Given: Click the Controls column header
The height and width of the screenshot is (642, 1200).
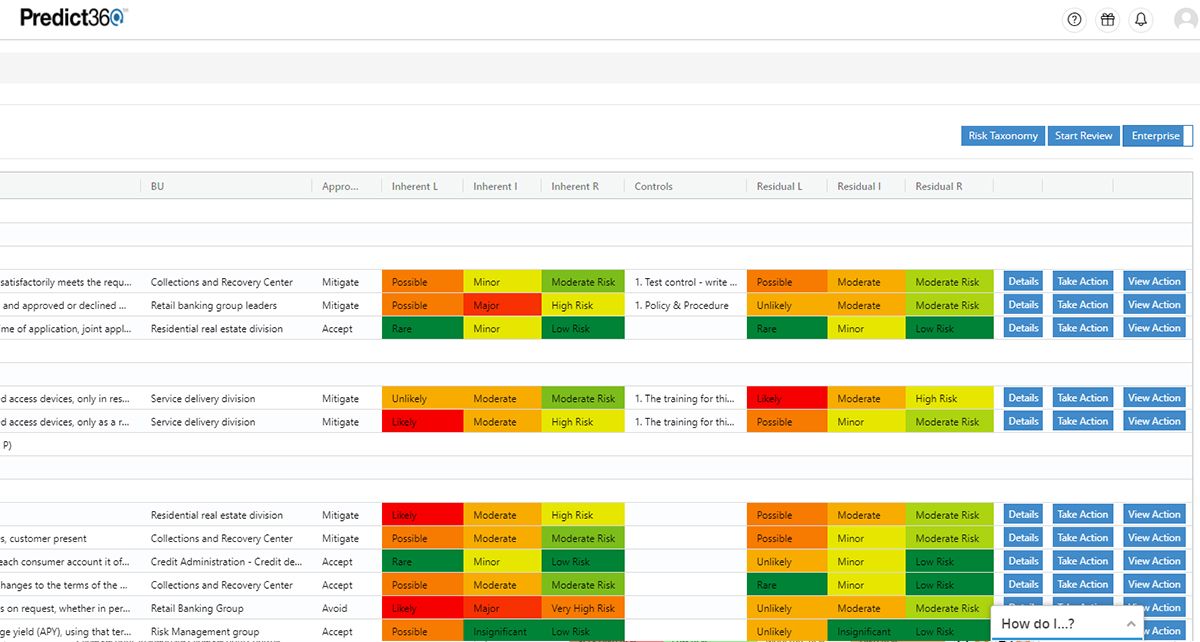Looking at the screenshot, I should (653, 186).
